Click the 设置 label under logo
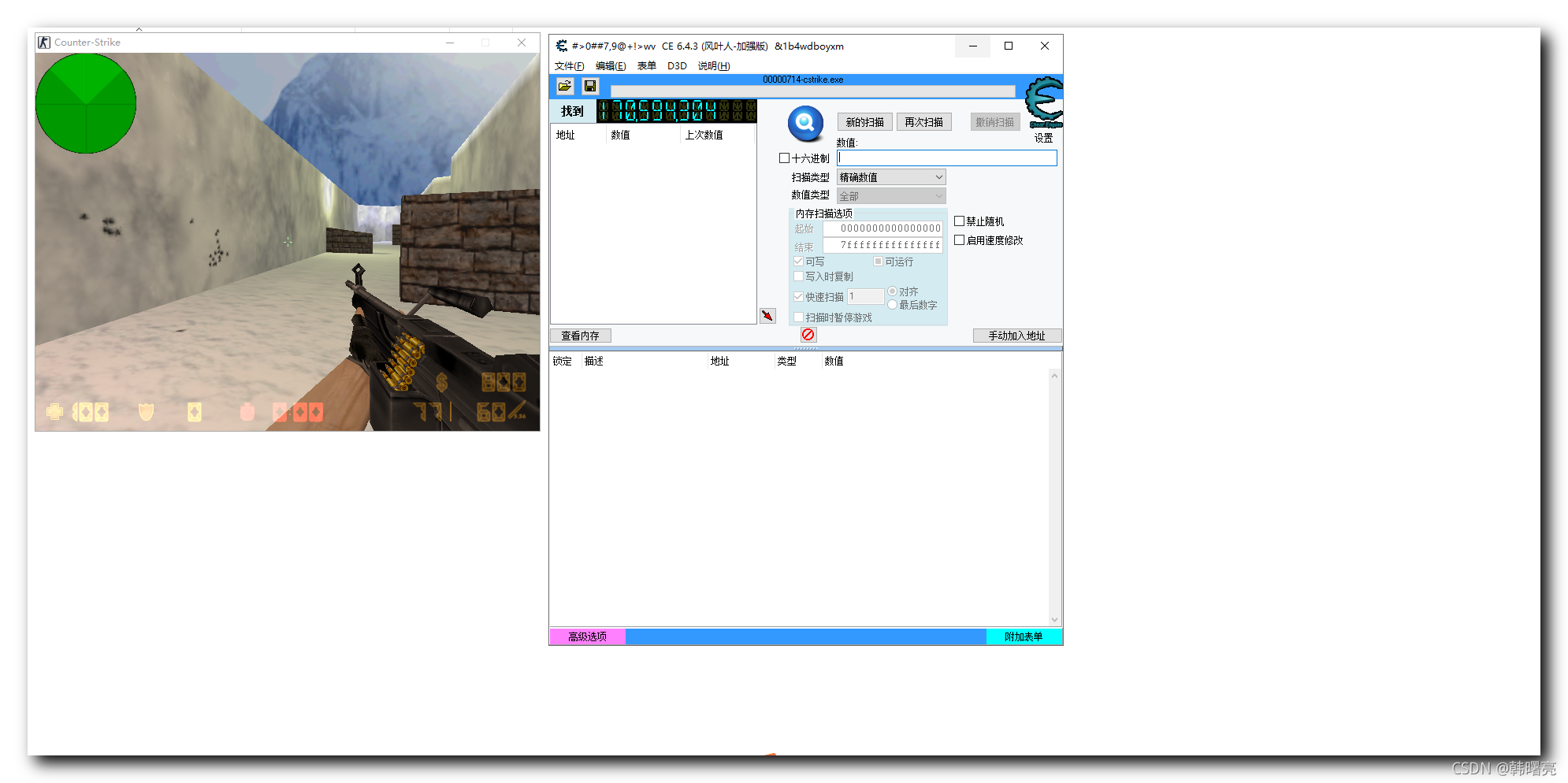The image size is (1568, 783). [1044, 138]
